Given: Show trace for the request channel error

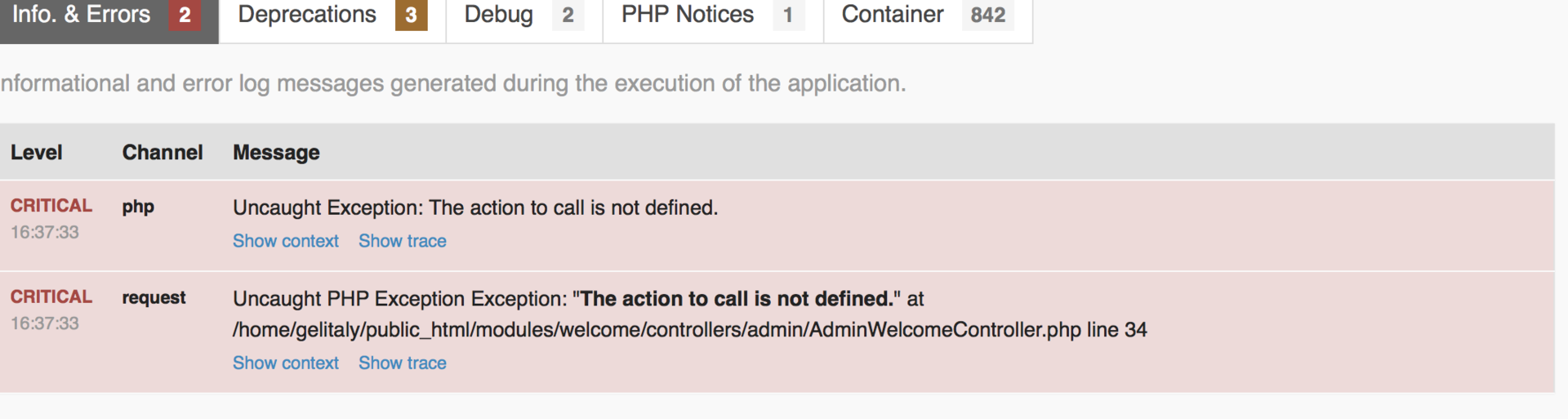Looking at the screenshot, I should 402,363.
